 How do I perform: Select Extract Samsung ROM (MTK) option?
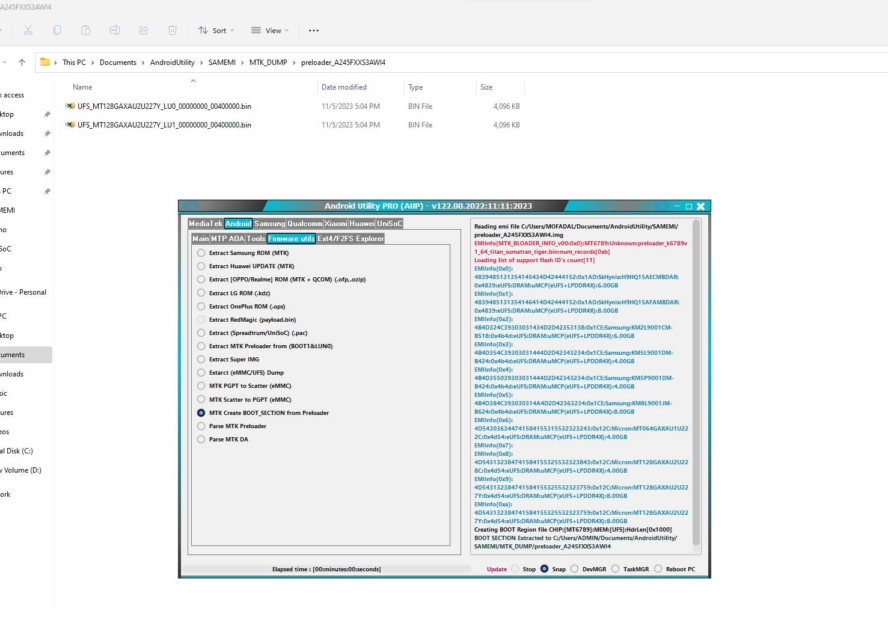(201, 253)
